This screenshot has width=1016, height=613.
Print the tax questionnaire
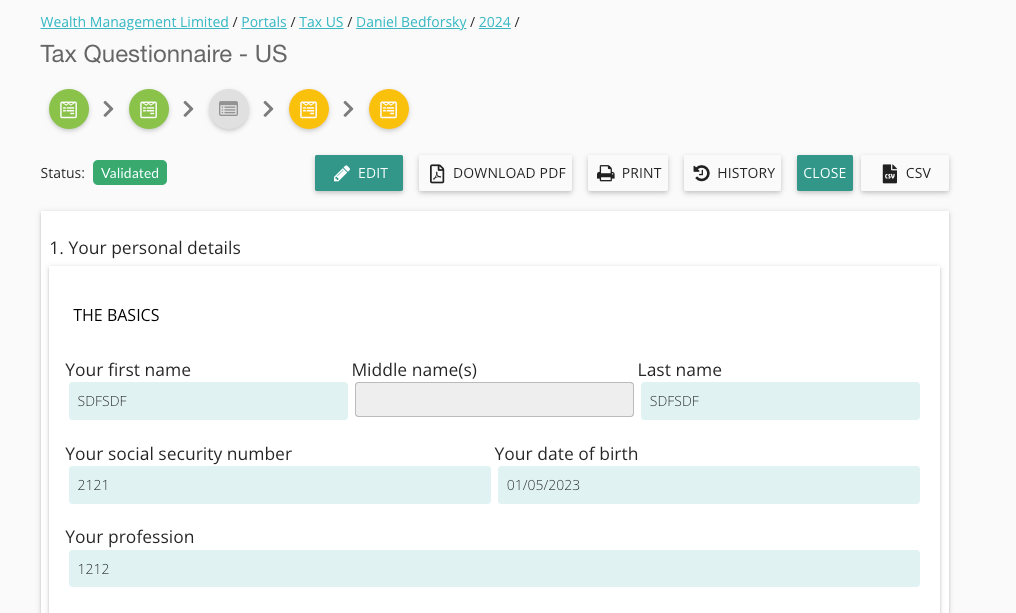coord(628,173)
